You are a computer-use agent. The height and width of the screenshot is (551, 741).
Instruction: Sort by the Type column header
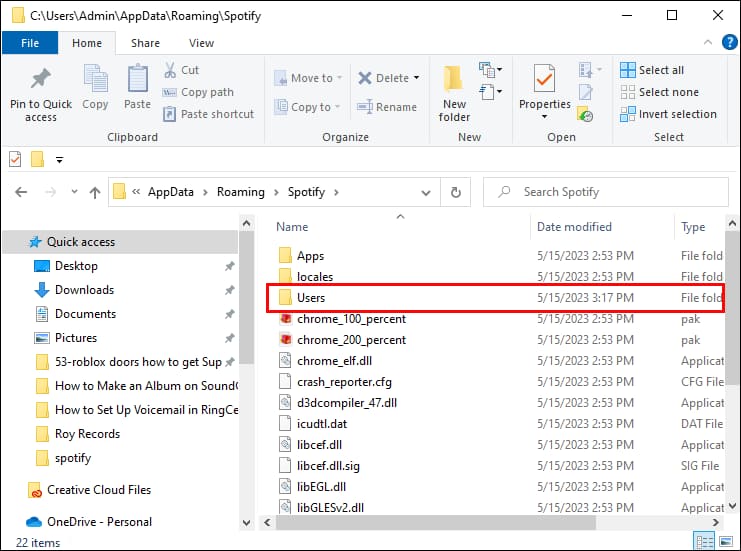(x=693, y=227)
